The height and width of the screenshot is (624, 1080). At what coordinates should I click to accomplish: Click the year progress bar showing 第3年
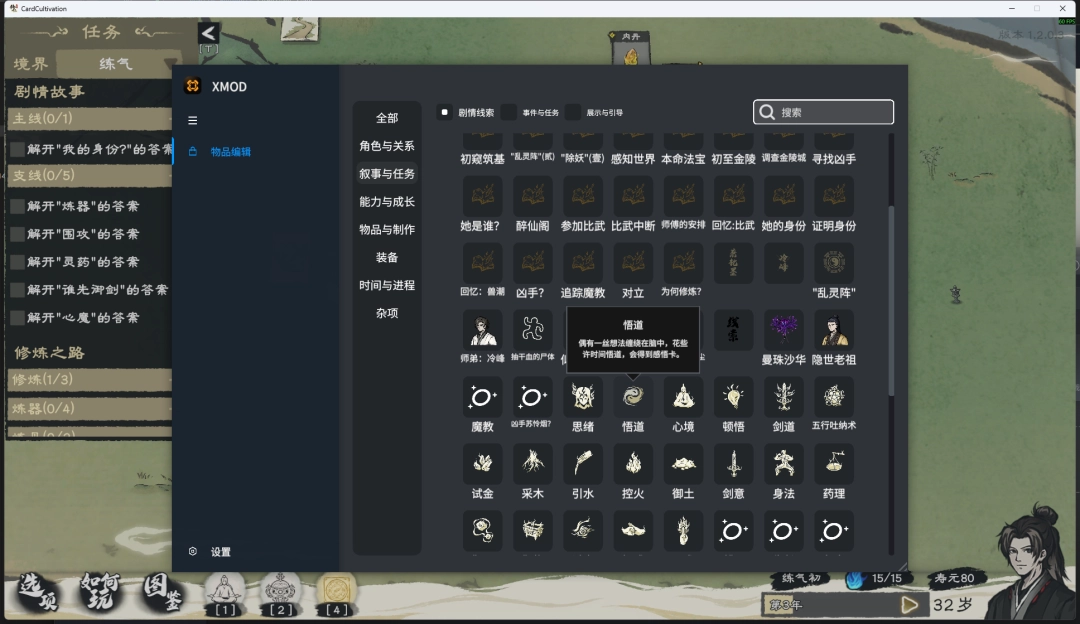pos(840,604)
